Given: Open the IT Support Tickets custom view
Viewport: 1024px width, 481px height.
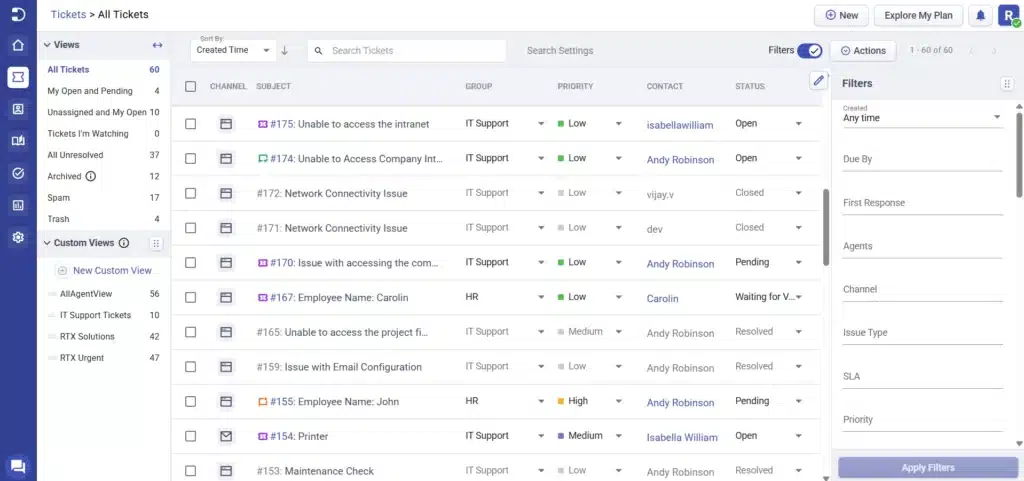Looking at the screenshot, I should (103, 315).
